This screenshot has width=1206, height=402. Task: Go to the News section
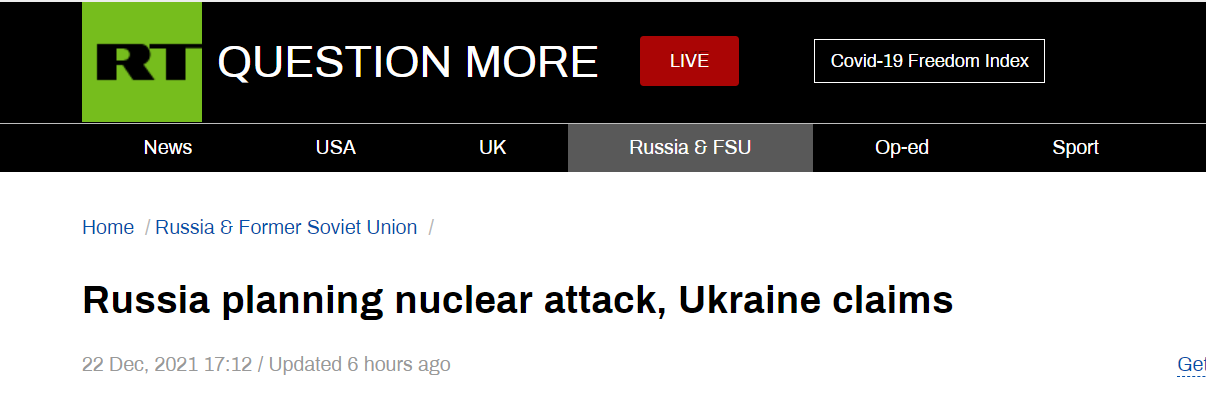[x=168, y=148]
